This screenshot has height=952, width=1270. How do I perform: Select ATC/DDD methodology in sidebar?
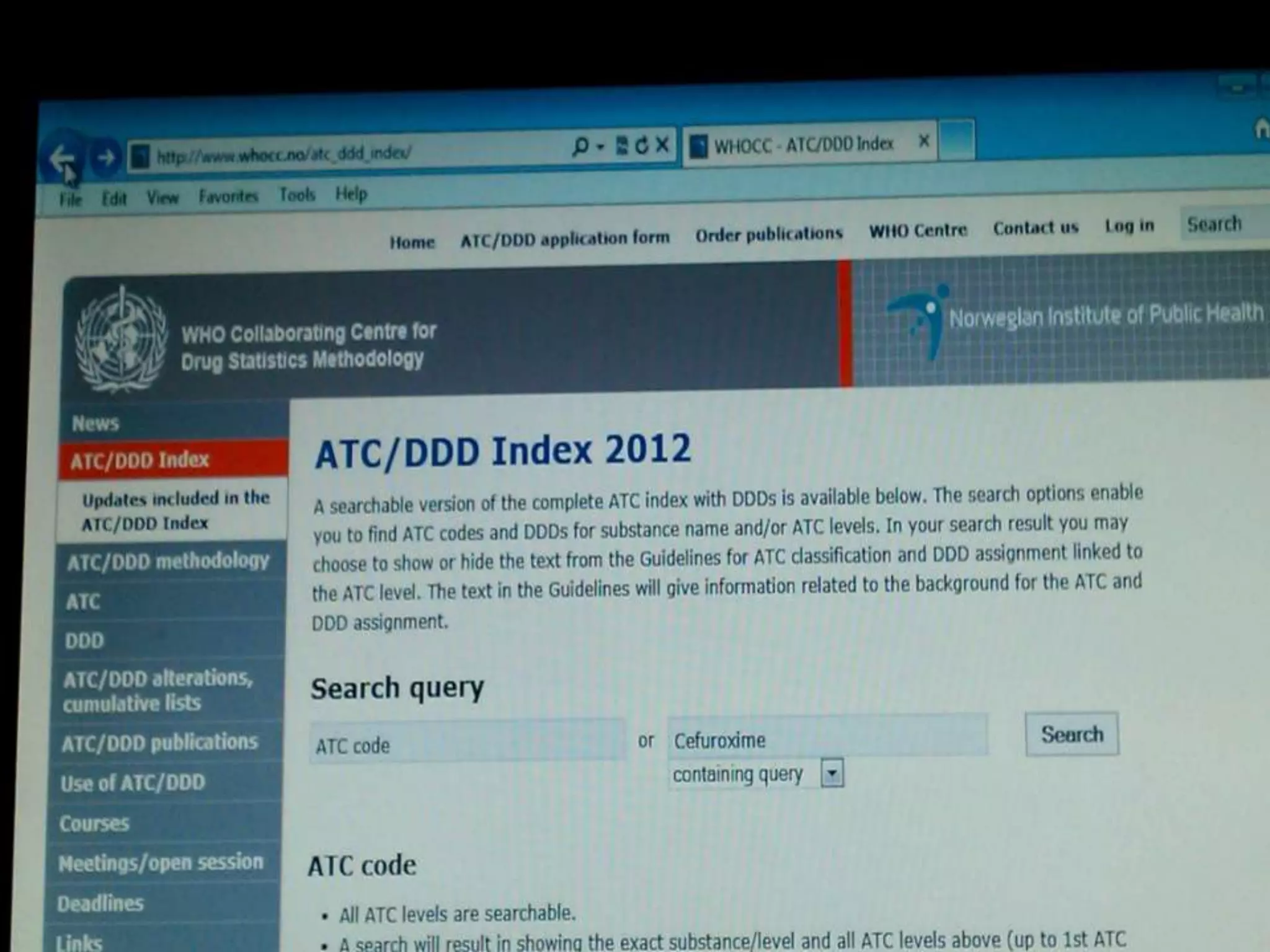pyautogui.click(x=168, y=562)
